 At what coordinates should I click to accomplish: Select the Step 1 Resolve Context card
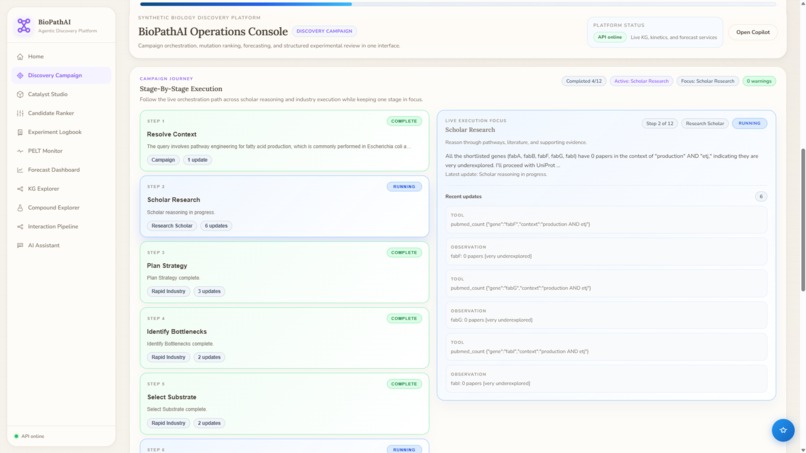[x=284, y=141]
